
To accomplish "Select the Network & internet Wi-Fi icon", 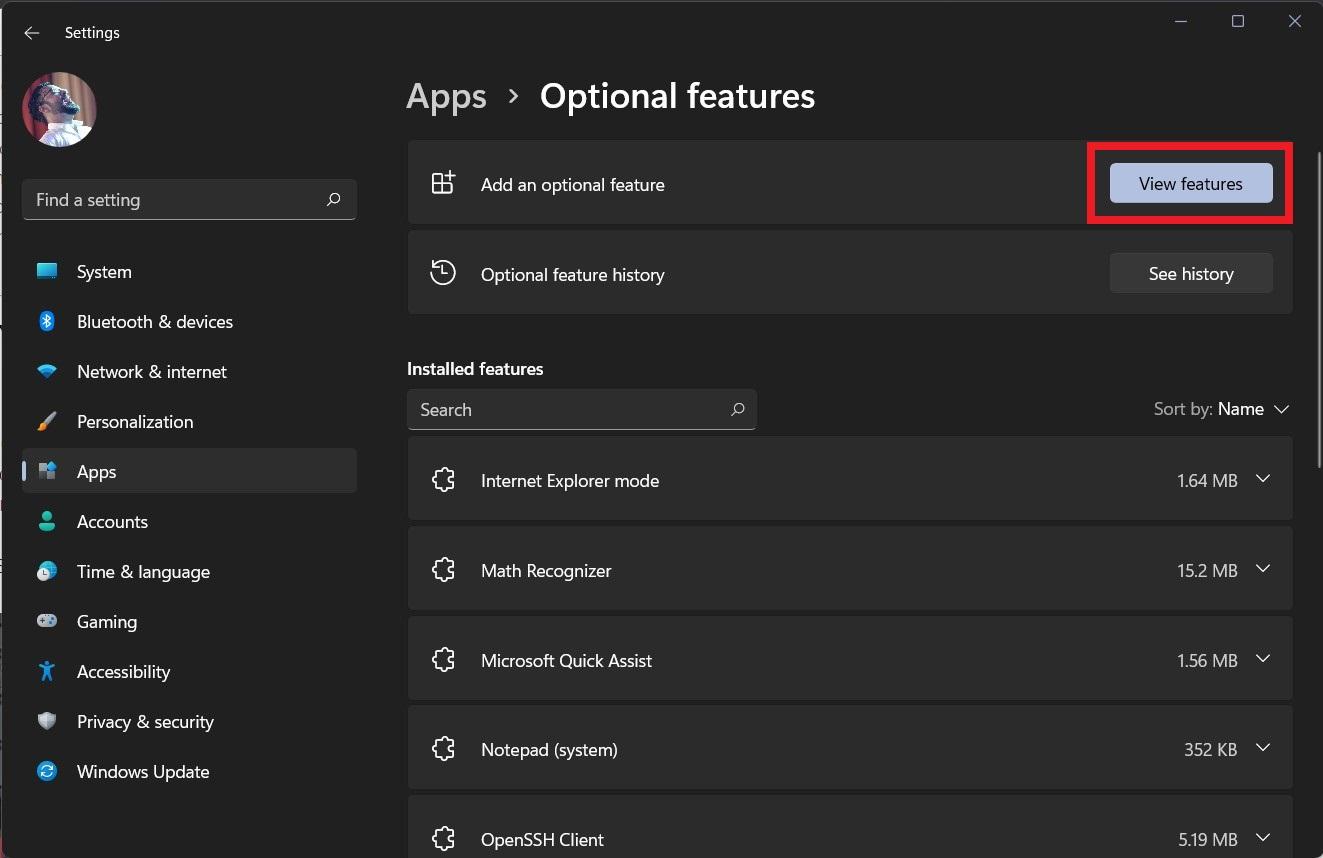I will pos(47,372).
